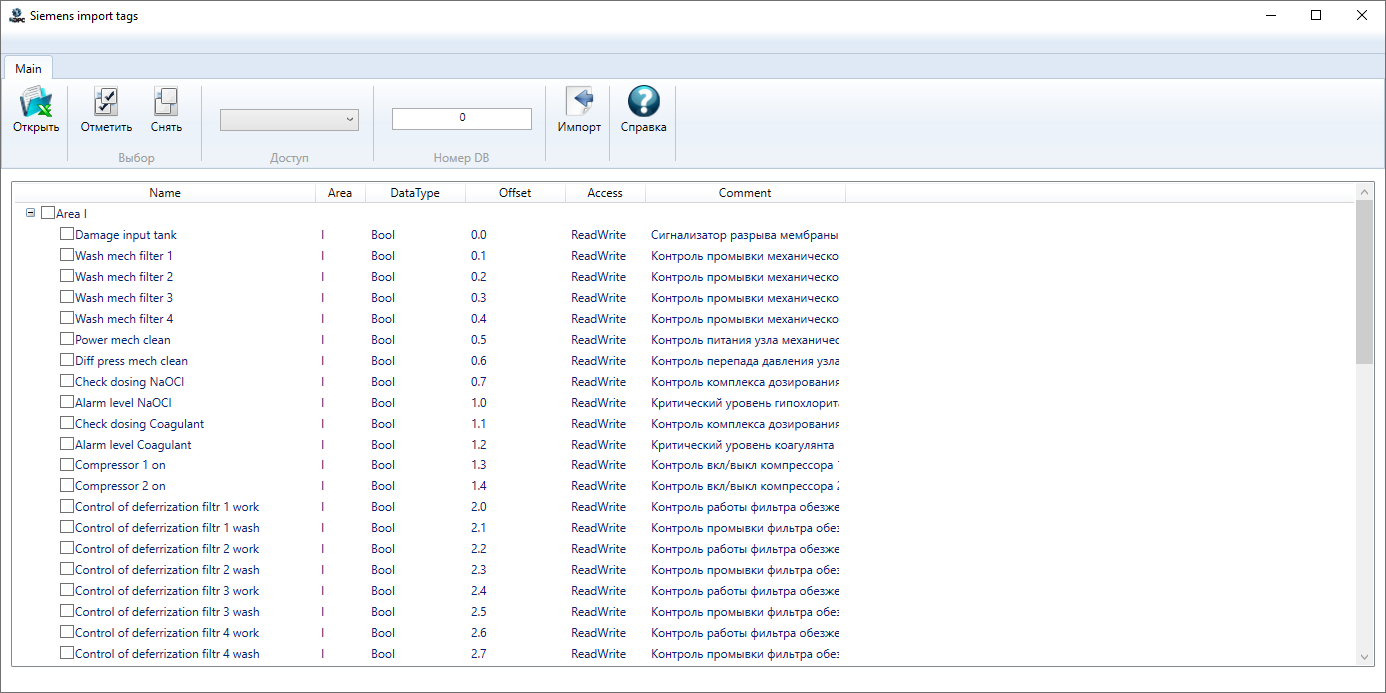Click the Отметить (check all) icon
This screenshot has width=1386, height=693.
pyautogui.click(x=106, y=102)
